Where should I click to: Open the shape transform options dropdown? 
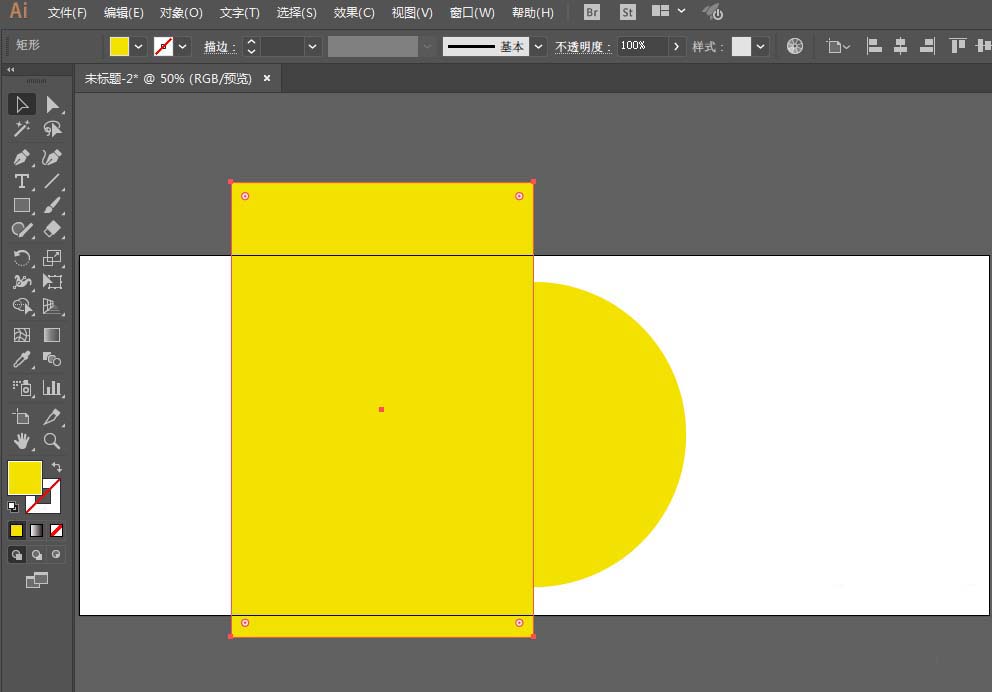click(x=838, y=46)
